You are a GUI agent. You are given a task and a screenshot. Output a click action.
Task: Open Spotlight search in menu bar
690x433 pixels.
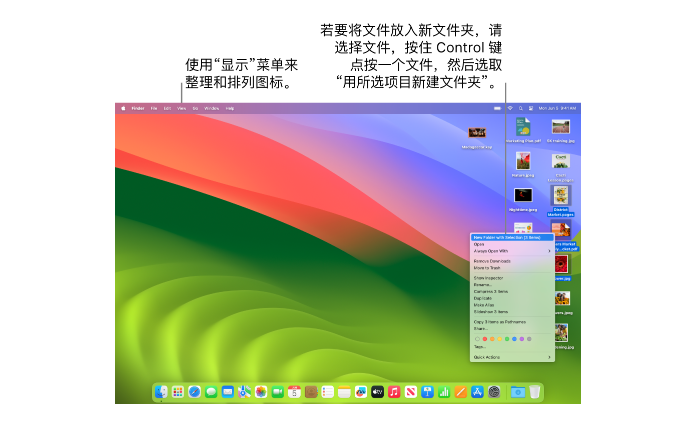coord(521,108)
